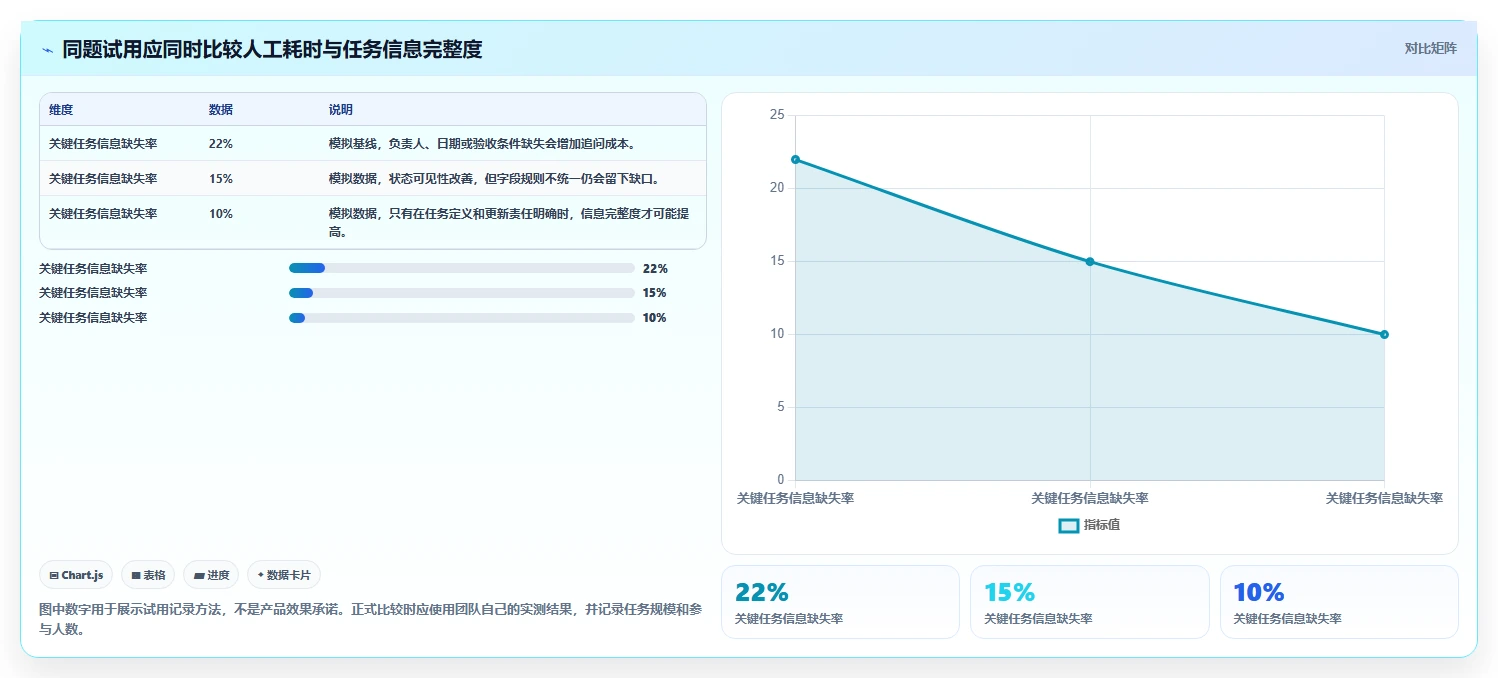The height and width of the screenshot is (678, 1498).
Task: Click the 22% progress bar
Action: coord(462,268)
